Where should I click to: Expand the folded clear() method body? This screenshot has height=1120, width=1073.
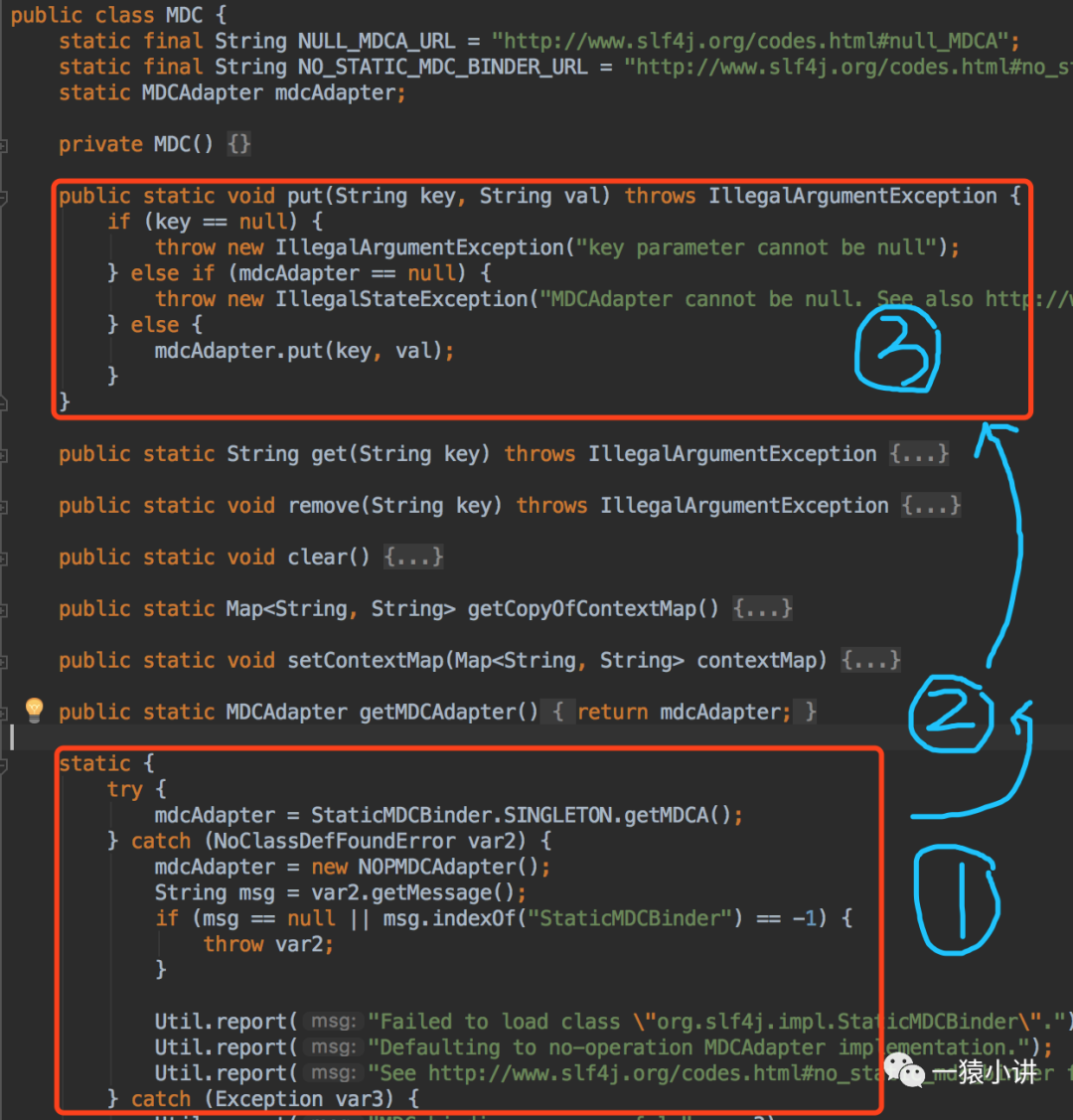coord(413,557)
